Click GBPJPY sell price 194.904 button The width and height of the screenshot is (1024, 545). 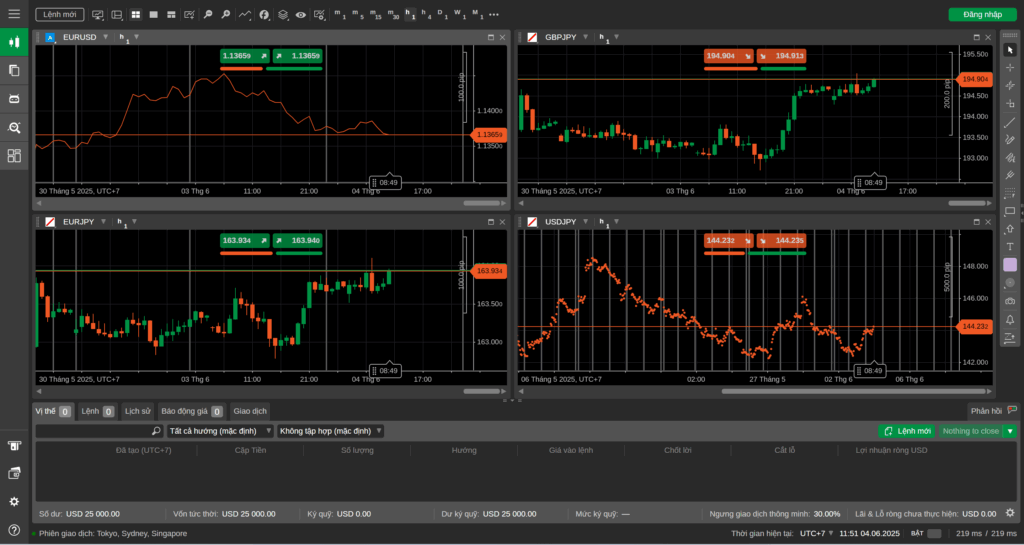point(729,55)
